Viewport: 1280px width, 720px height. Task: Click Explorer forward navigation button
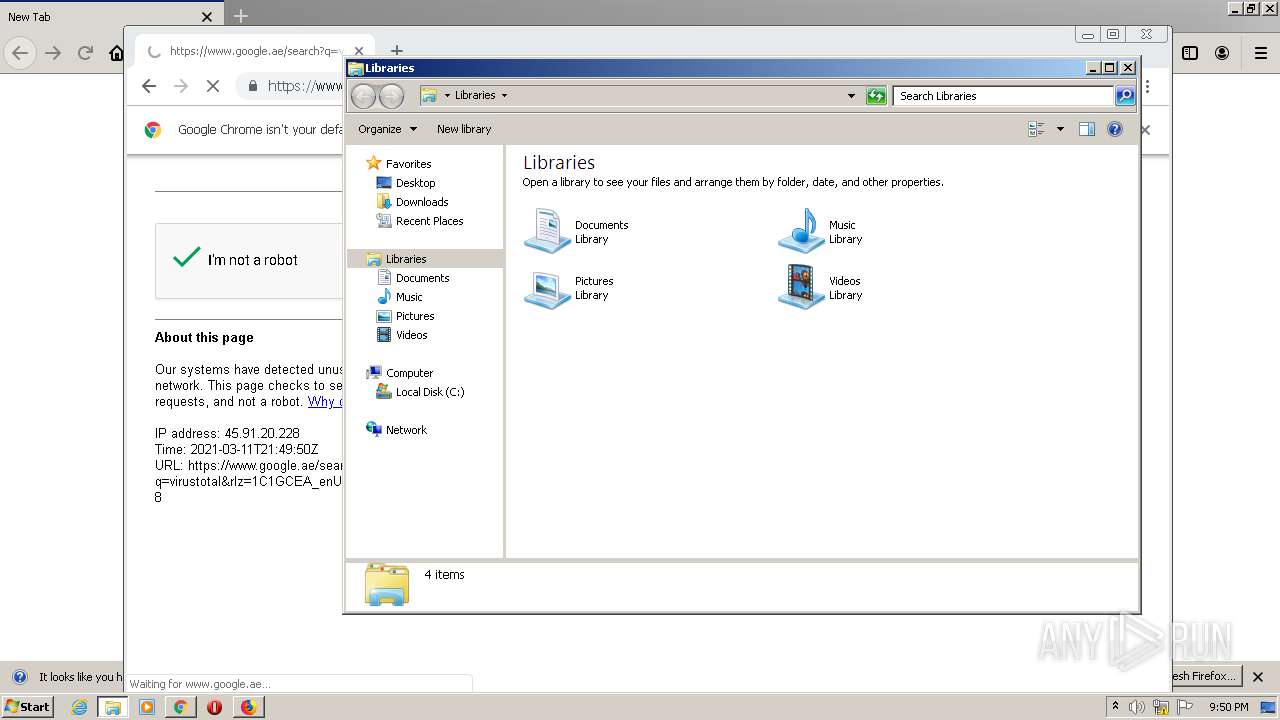[x=391, y=96]
